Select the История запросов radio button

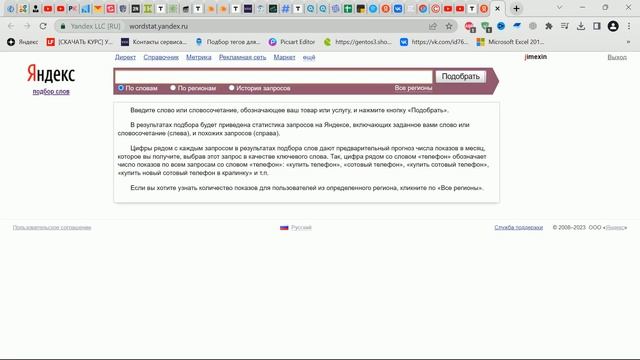click(231, 88)
